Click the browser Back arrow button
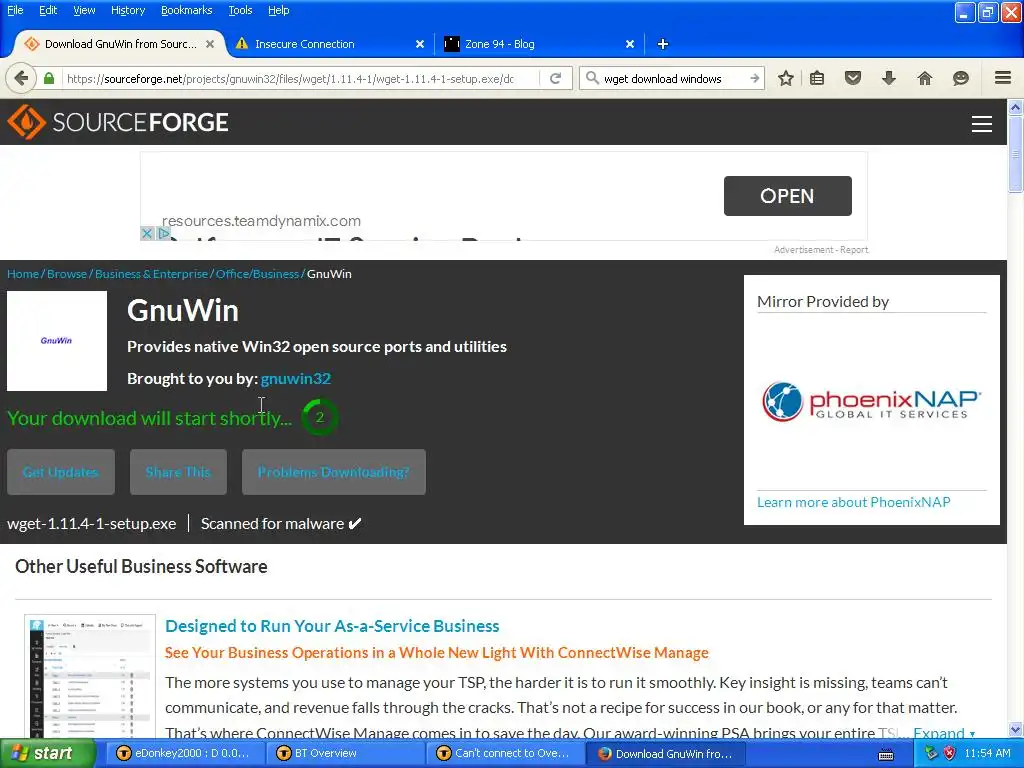Viewport: 1024px width, 768px height. [21, 78]
